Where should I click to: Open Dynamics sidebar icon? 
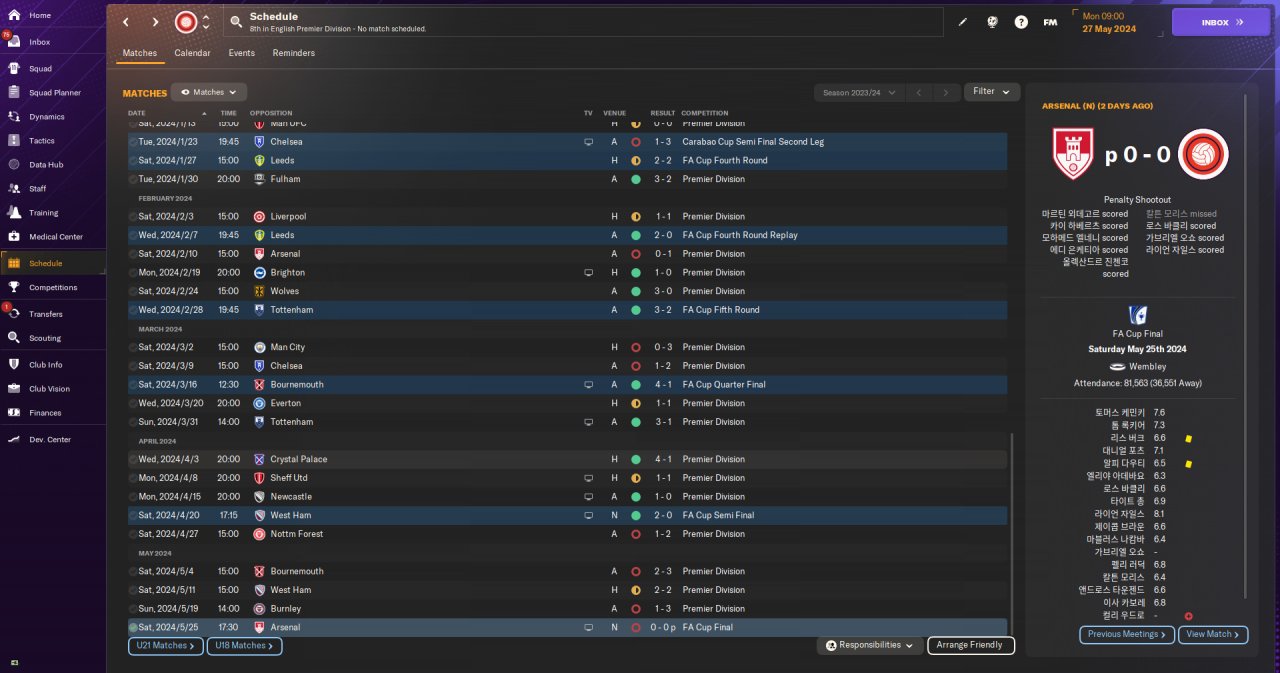(x=14, y=117)
